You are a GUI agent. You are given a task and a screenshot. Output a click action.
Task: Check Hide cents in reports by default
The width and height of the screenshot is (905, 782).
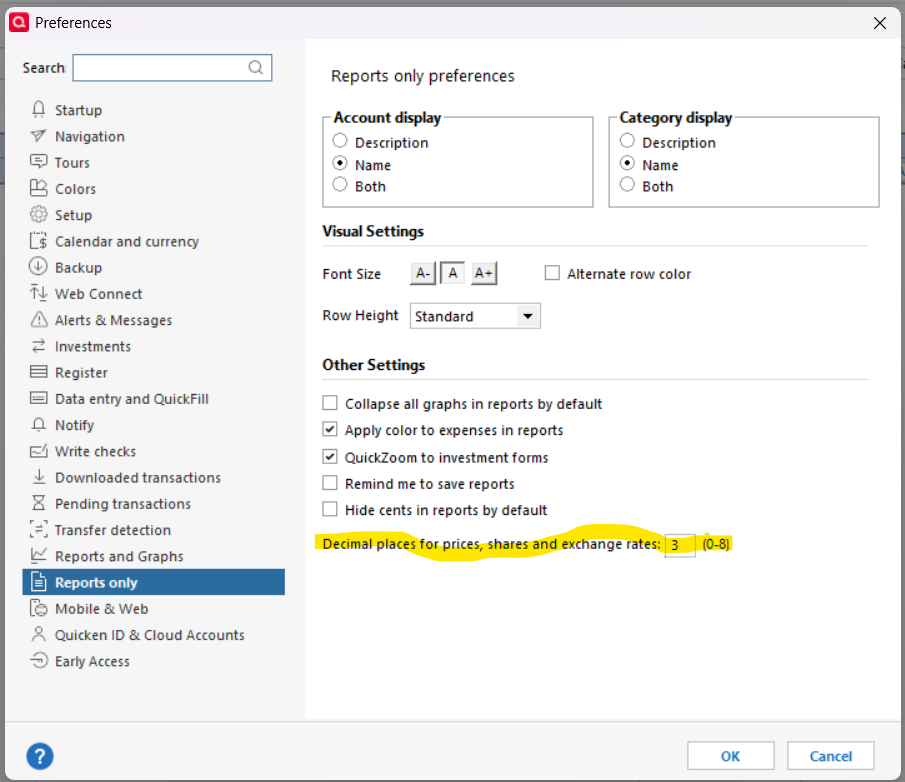point(330,509)
